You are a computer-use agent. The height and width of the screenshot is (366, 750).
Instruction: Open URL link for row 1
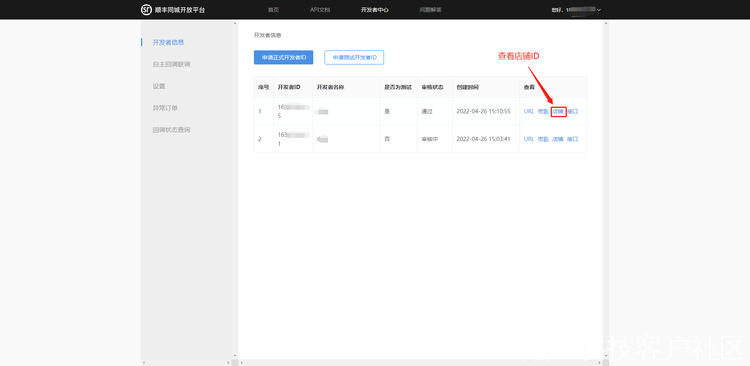[x=529, y=111]
